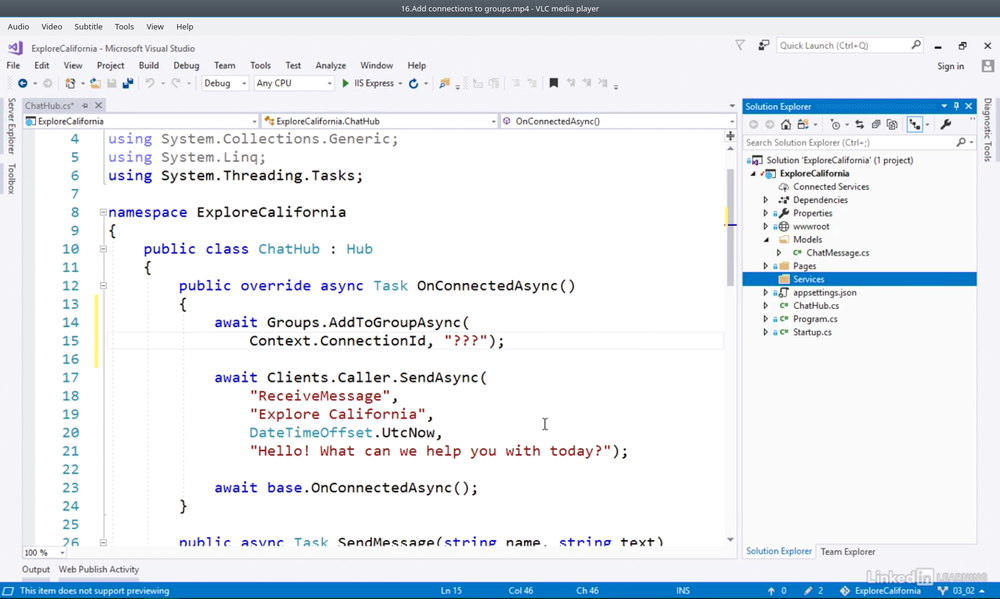Pin the ChatHub.cs tab

pyautogui.click(x=85, y=105)
